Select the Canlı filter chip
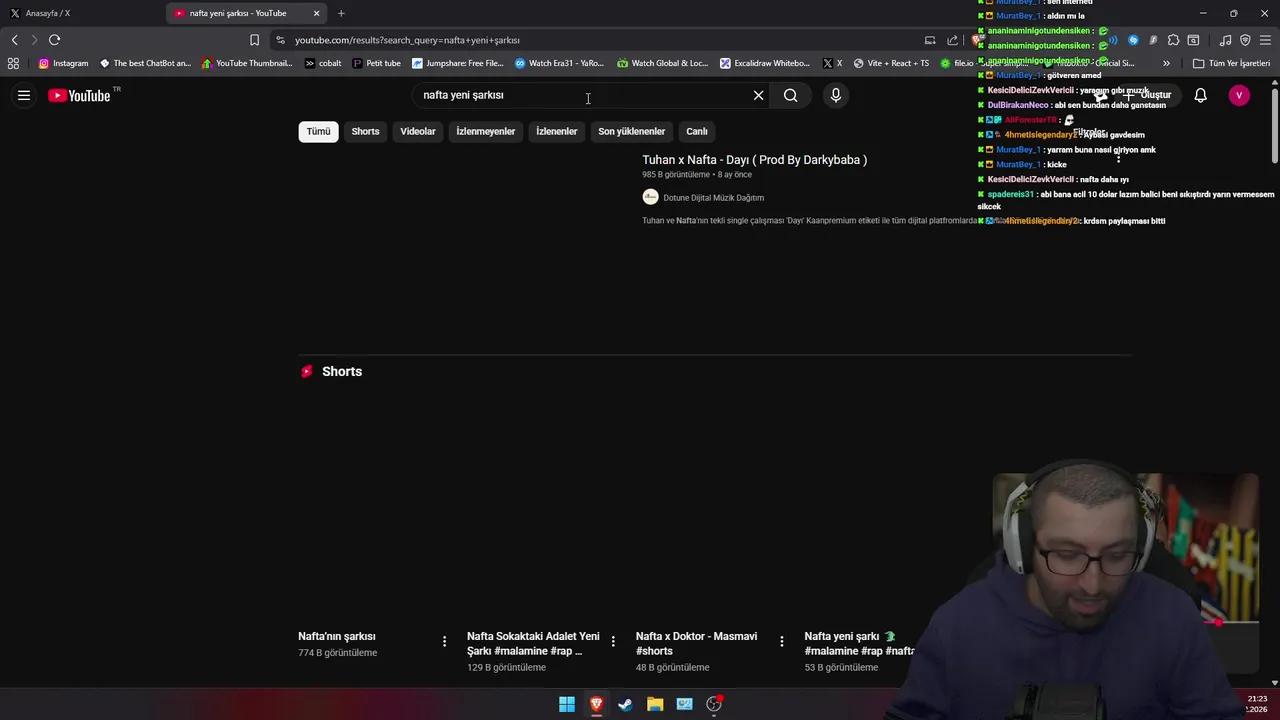 (697, 131)
